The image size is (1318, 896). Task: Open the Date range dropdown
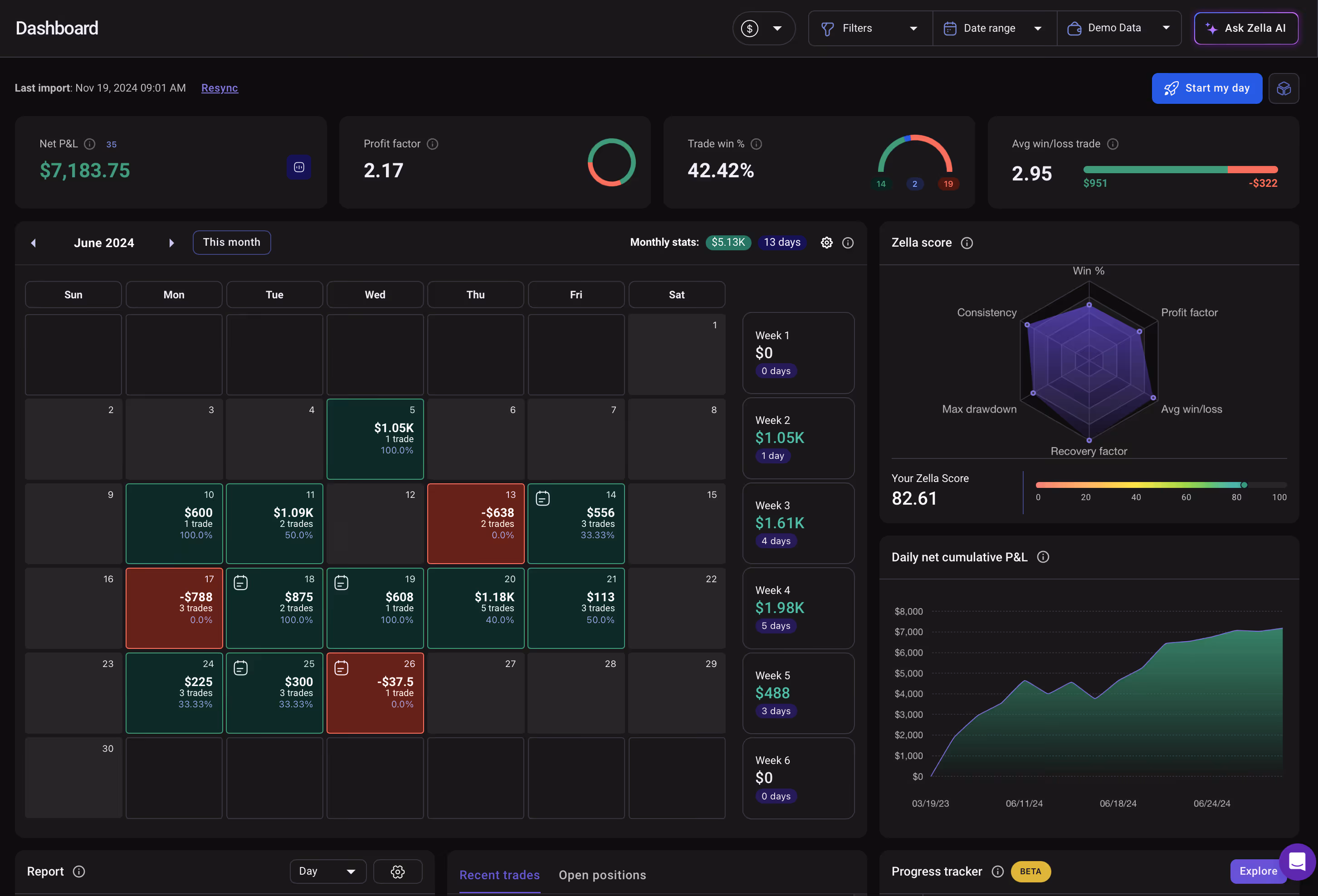[994, 29]
